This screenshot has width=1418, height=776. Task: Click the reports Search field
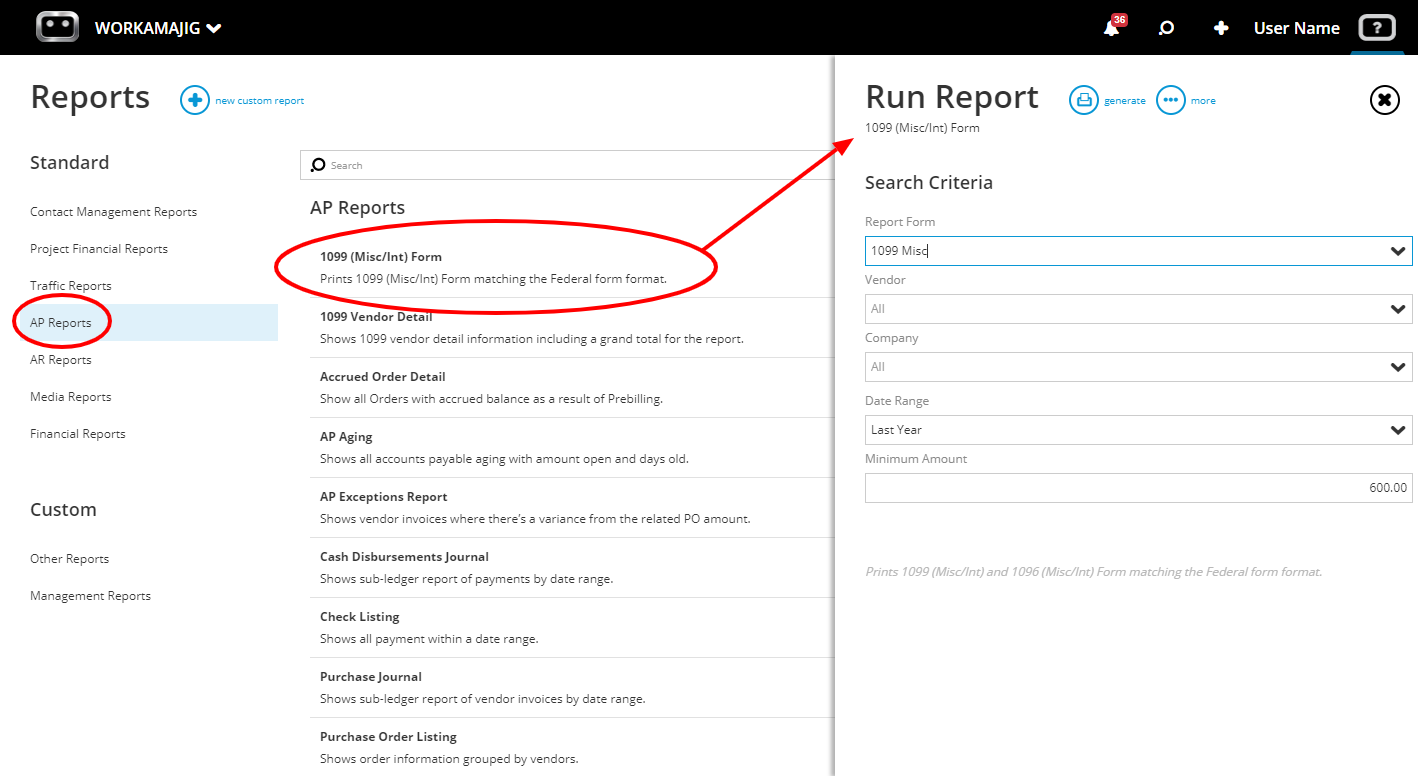click(x=567, y=165)
